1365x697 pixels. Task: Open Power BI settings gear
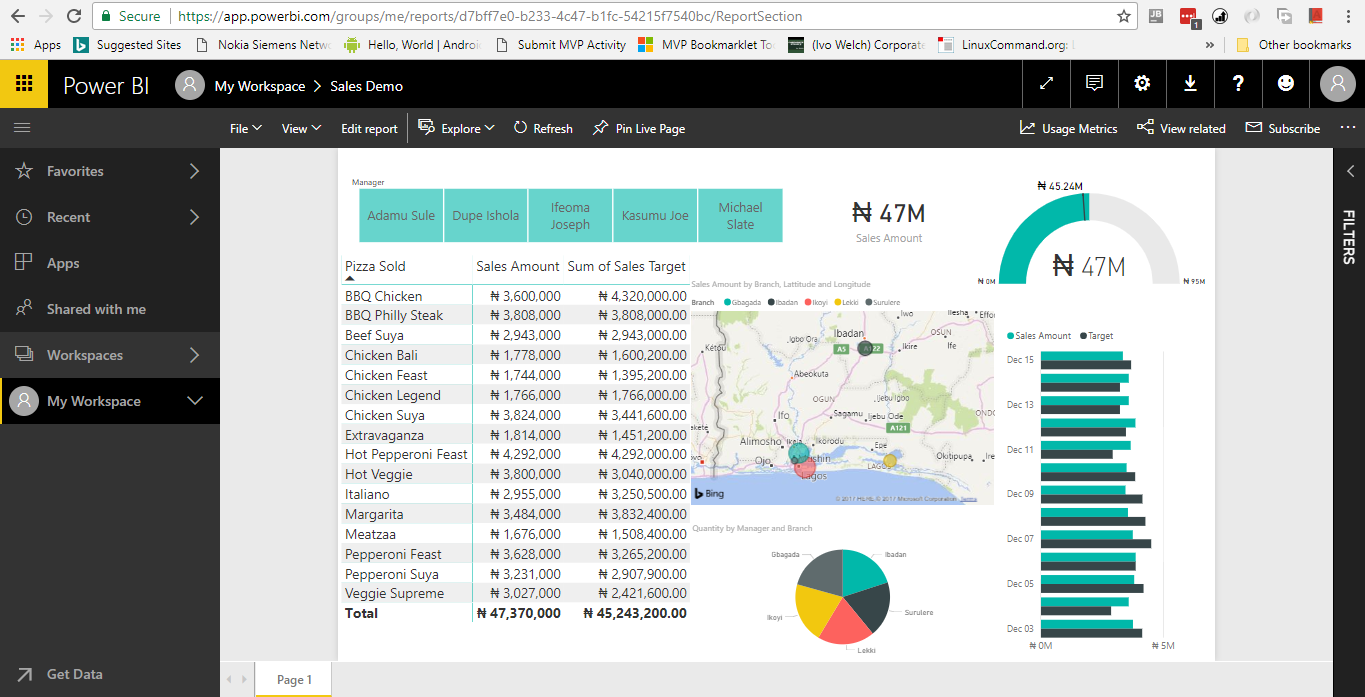(x=1141, y=84)
